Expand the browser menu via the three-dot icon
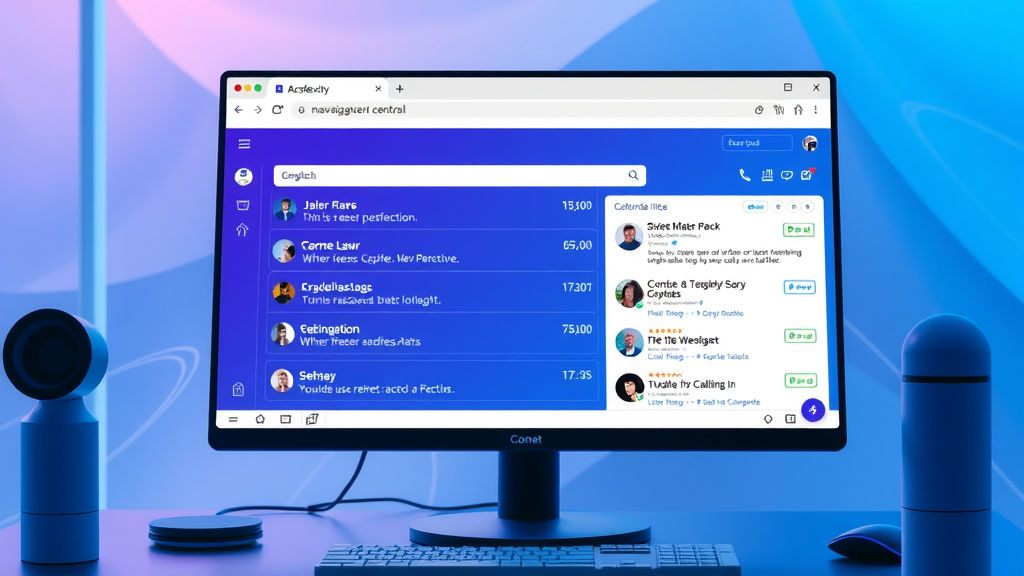The width and height of the screenshot is (1024, 576). 815,110
